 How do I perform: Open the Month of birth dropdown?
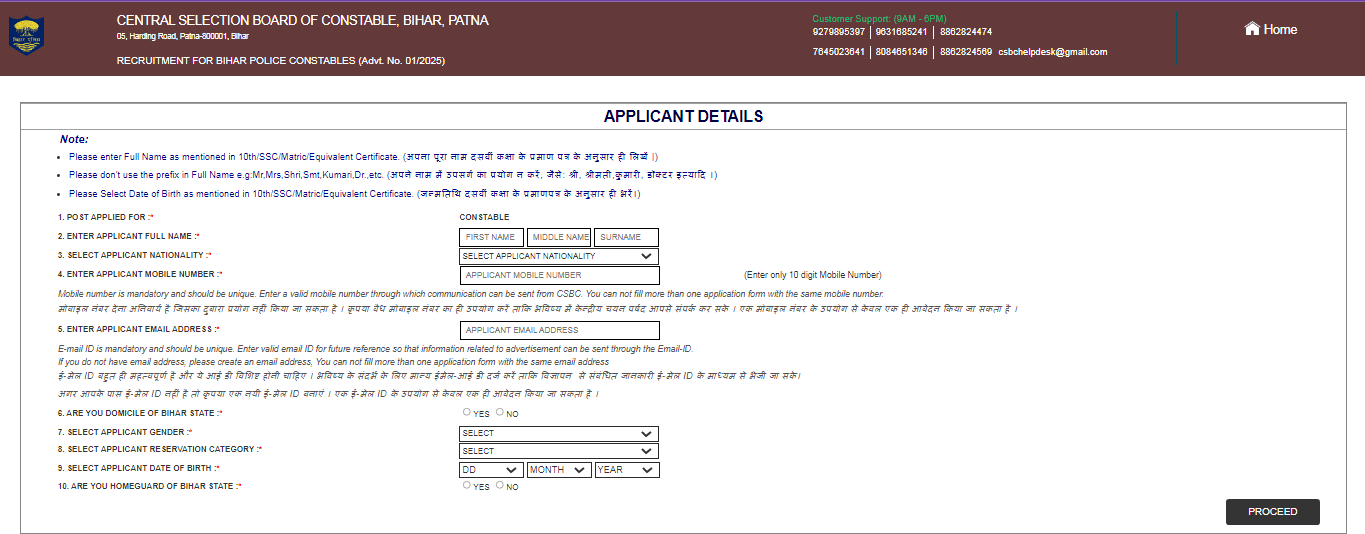click(558, 469)
